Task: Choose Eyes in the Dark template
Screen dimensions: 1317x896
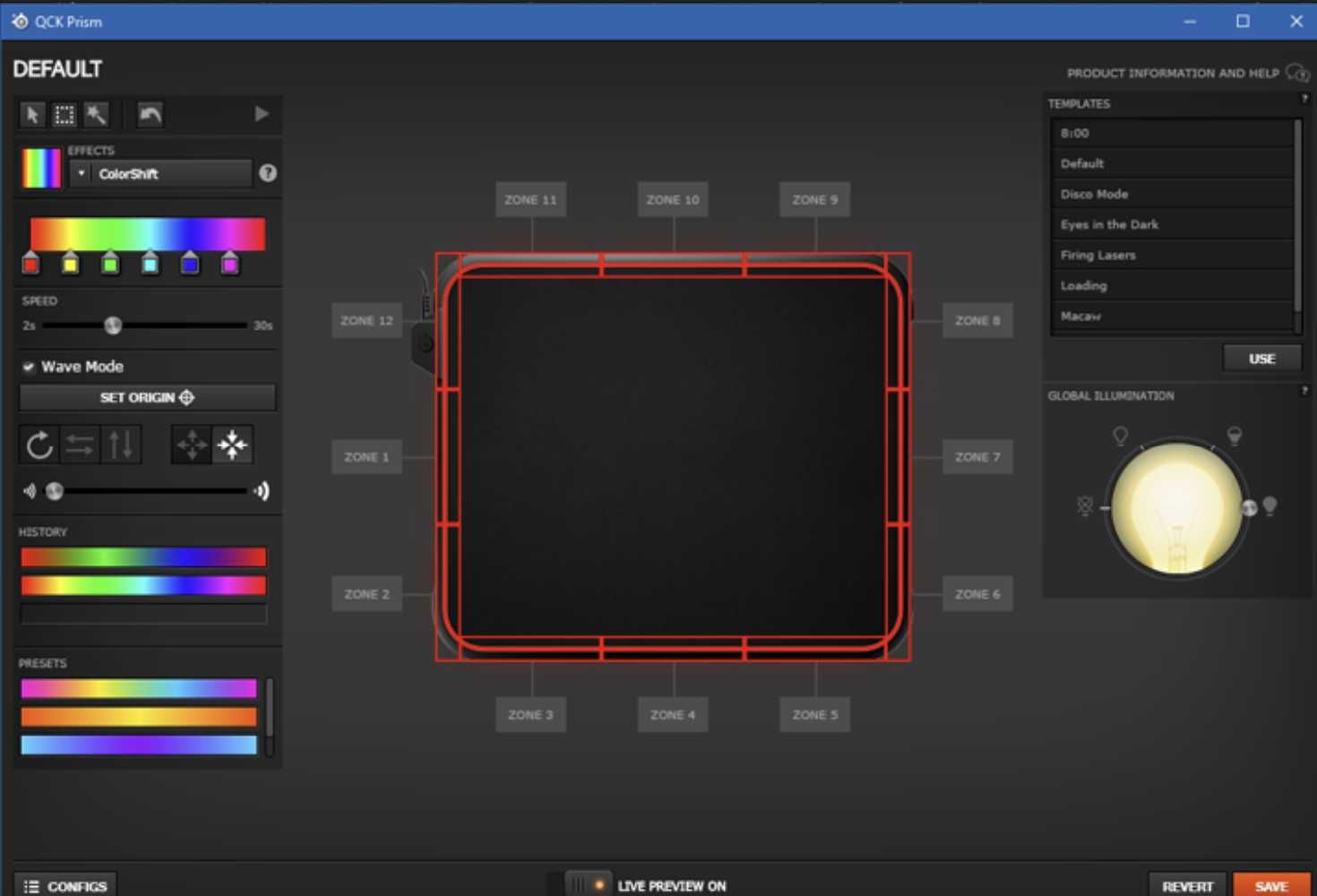Action: [1172, 224]
